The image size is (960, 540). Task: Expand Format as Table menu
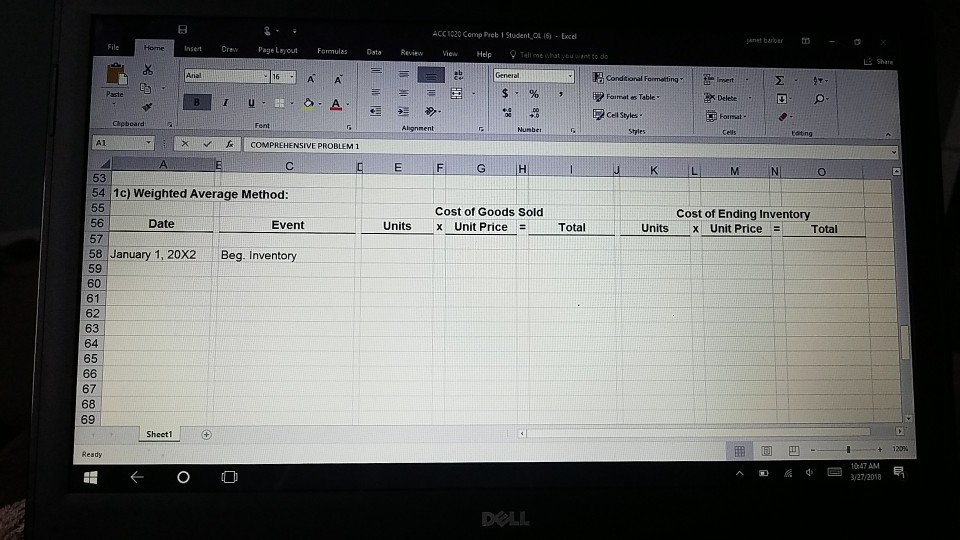click(626, 97)
